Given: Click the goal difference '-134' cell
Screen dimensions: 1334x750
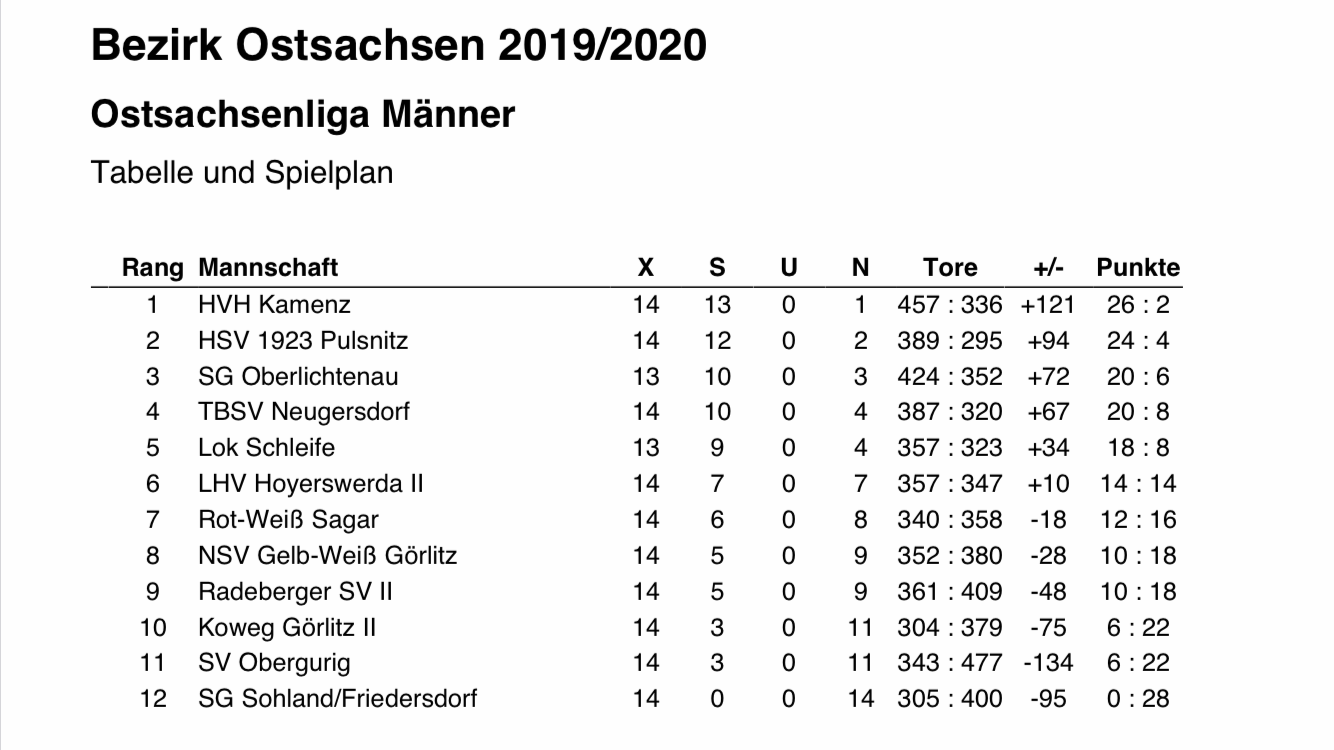Looking at the screenshot, I should (x=1047, y=663).
